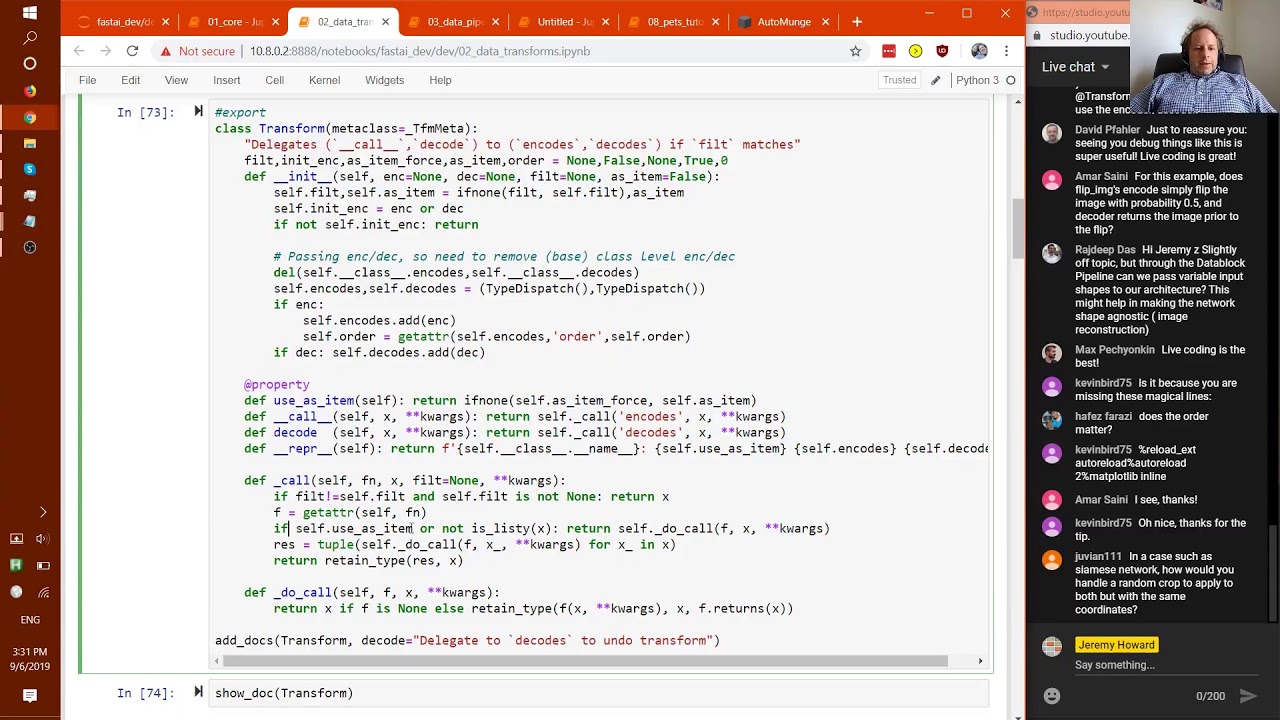Place cursor in show_doc(Transform) cell
This screenshot has width=1280, height=720.
[600, 693]
